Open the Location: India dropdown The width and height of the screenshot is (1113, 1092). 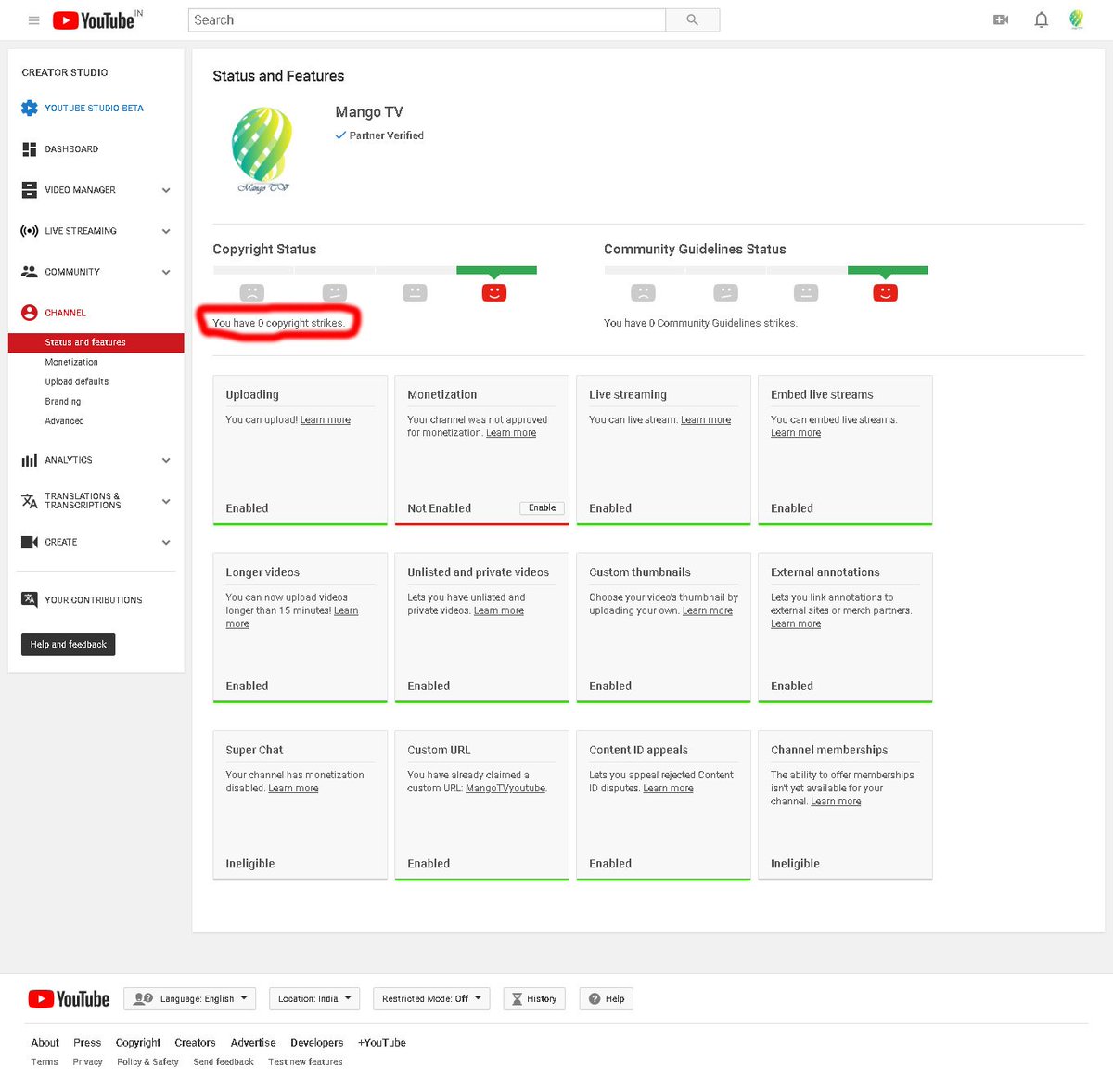pos(315,999)
